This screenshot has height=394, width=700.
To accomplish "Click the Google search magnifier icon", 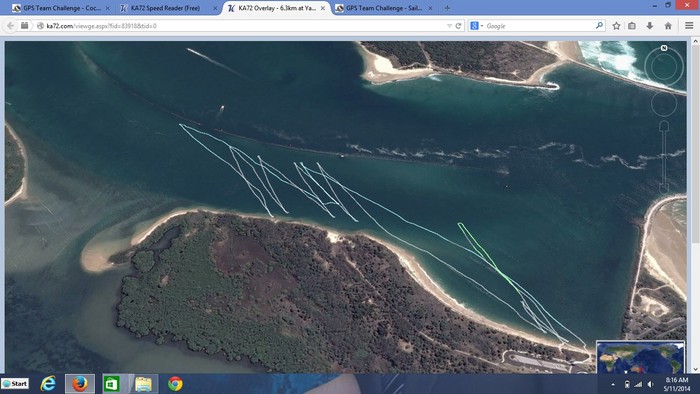I will pyautogui.click(x=599, y=26).
